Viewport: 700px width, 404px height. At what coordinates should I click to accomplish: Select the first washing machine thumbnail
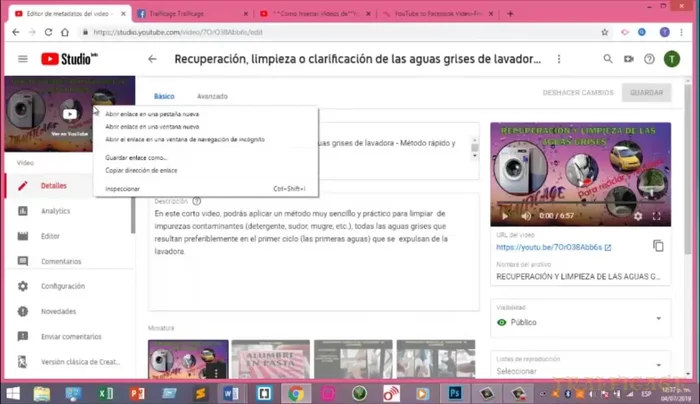188,359
